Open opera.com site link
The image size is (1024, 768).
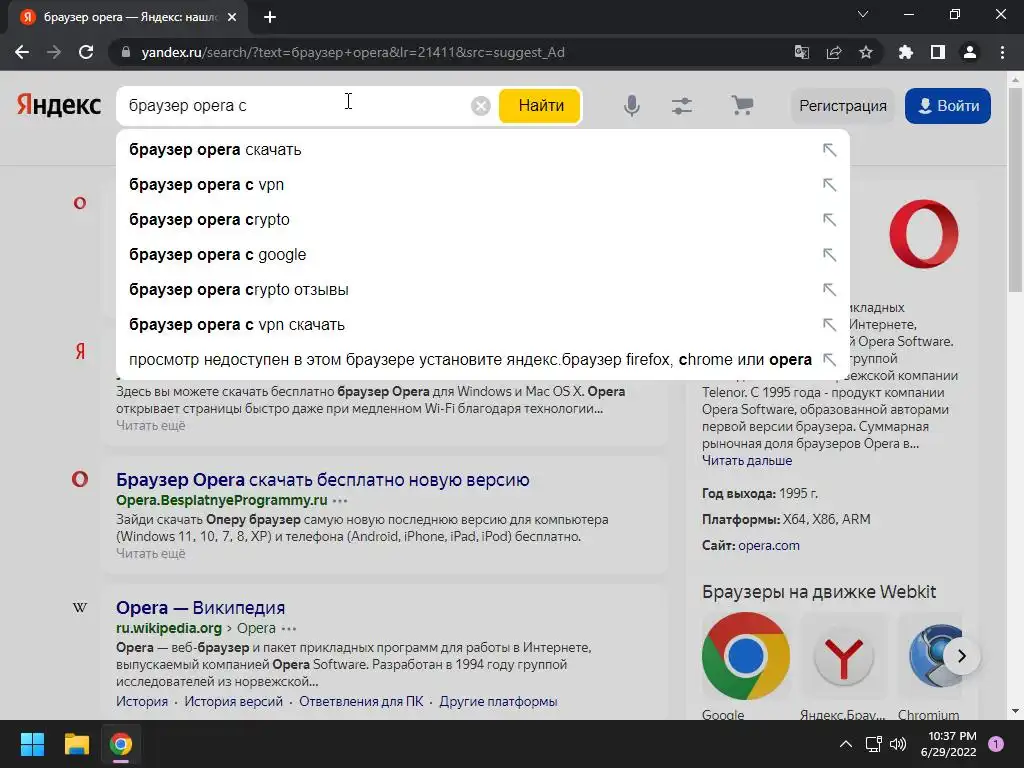click(x=769, y=545)
